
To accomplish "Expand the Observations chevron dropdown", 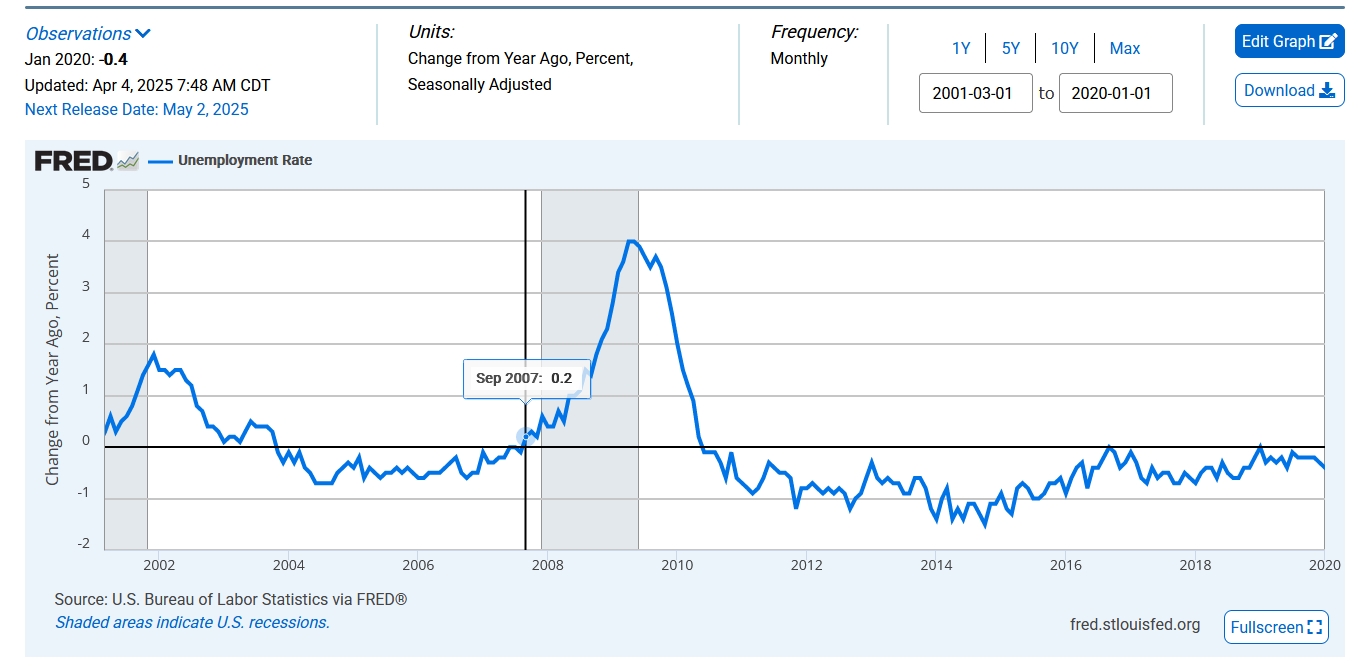I will (x=143, y=34).
